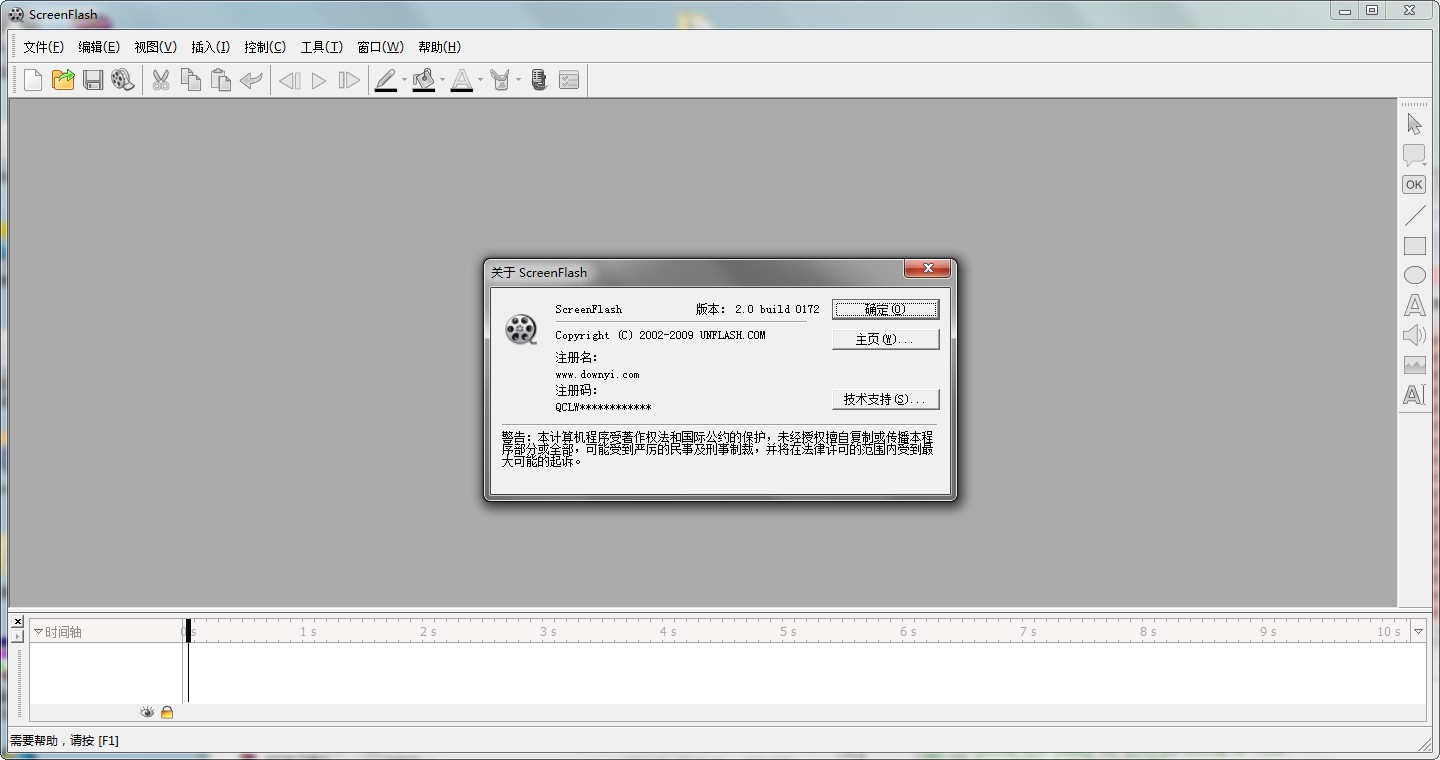Open the 工具(T) menu

[x=321, y=46]
